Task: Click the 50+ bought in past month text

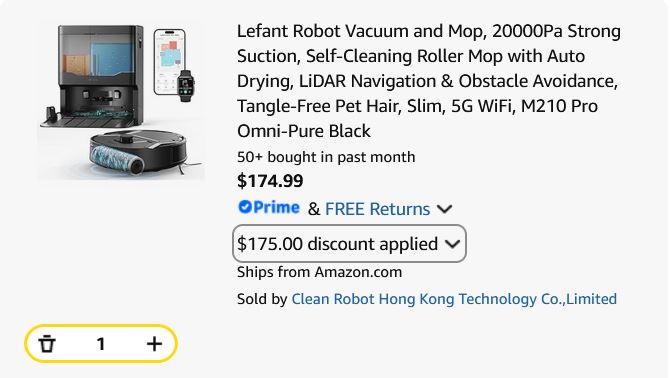Action: tap(326, 157)
